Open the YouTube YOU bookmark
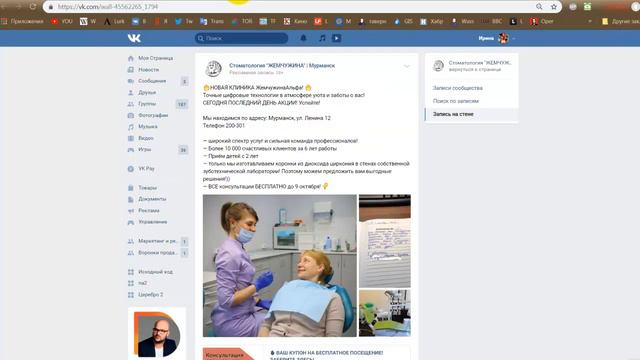The image size is (640, 360). (62, 21)
